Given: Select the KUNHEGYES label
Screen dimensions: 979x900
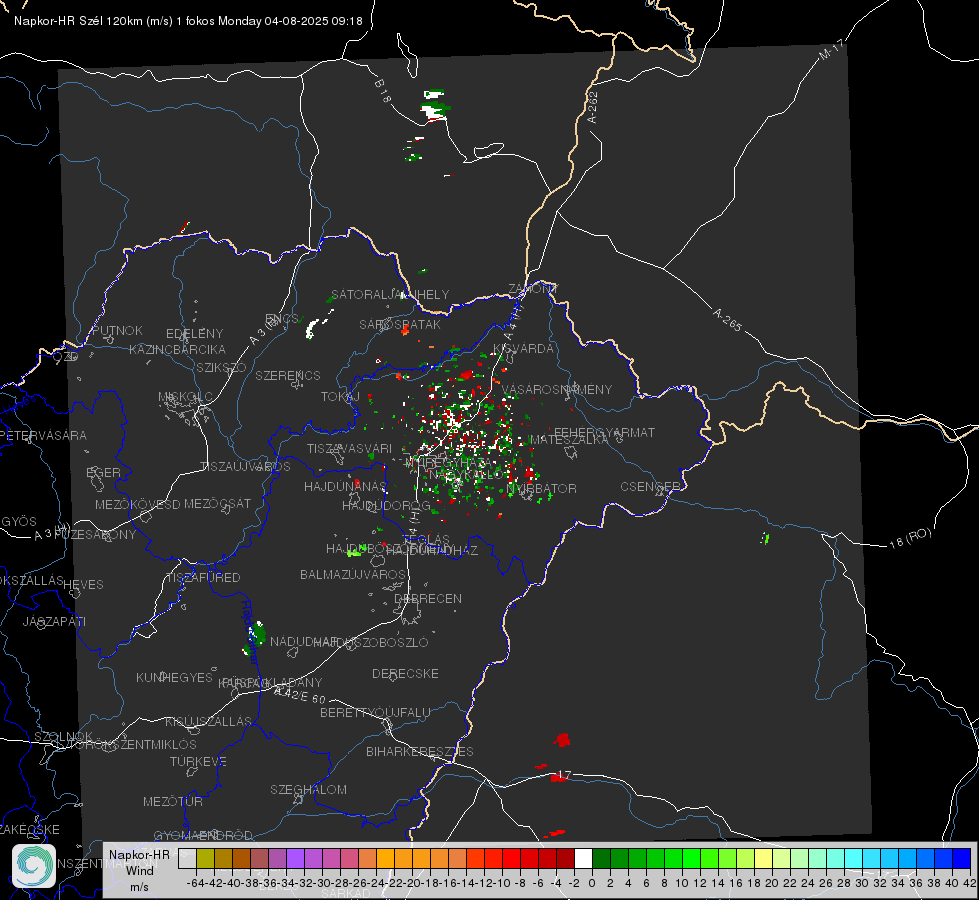Looking at the screenshot, I should pos(174,677).
